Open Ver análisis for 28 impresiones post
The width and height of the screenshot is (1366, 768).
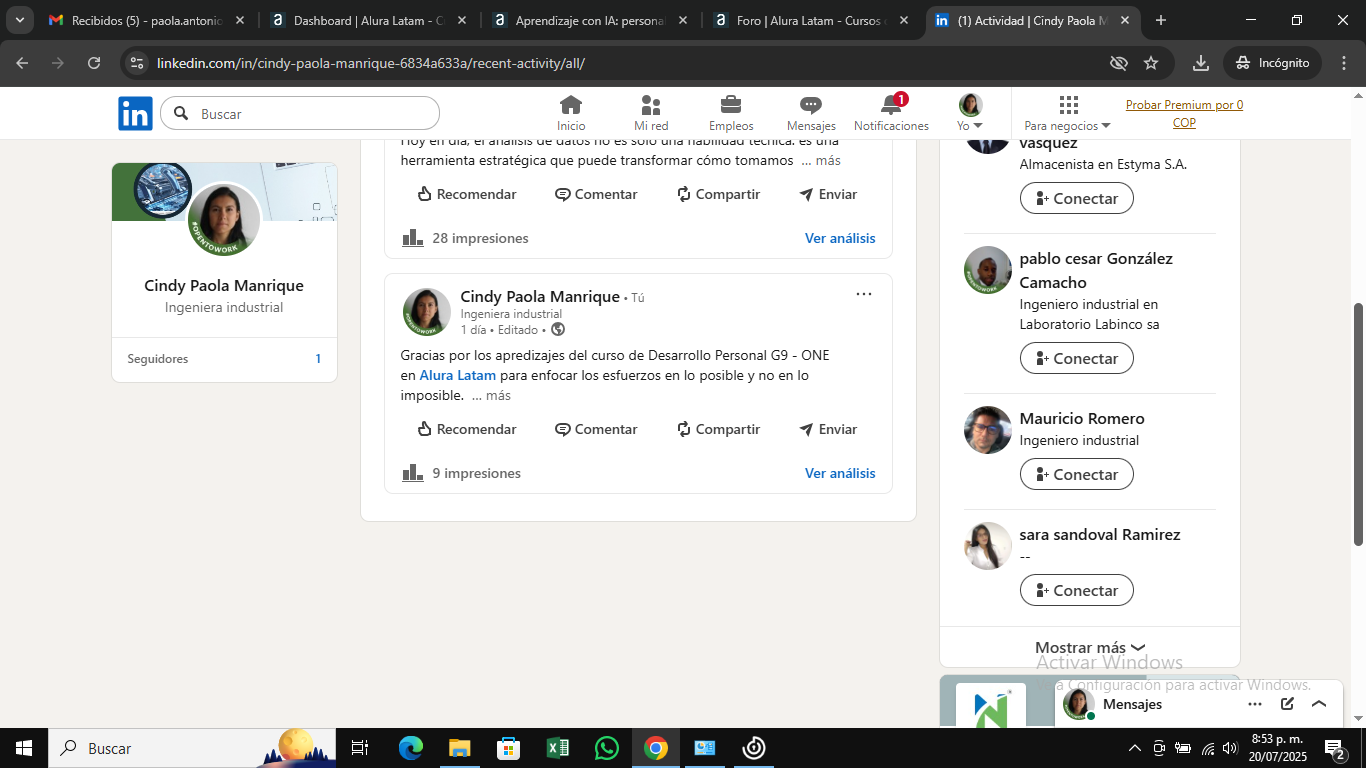840,238
